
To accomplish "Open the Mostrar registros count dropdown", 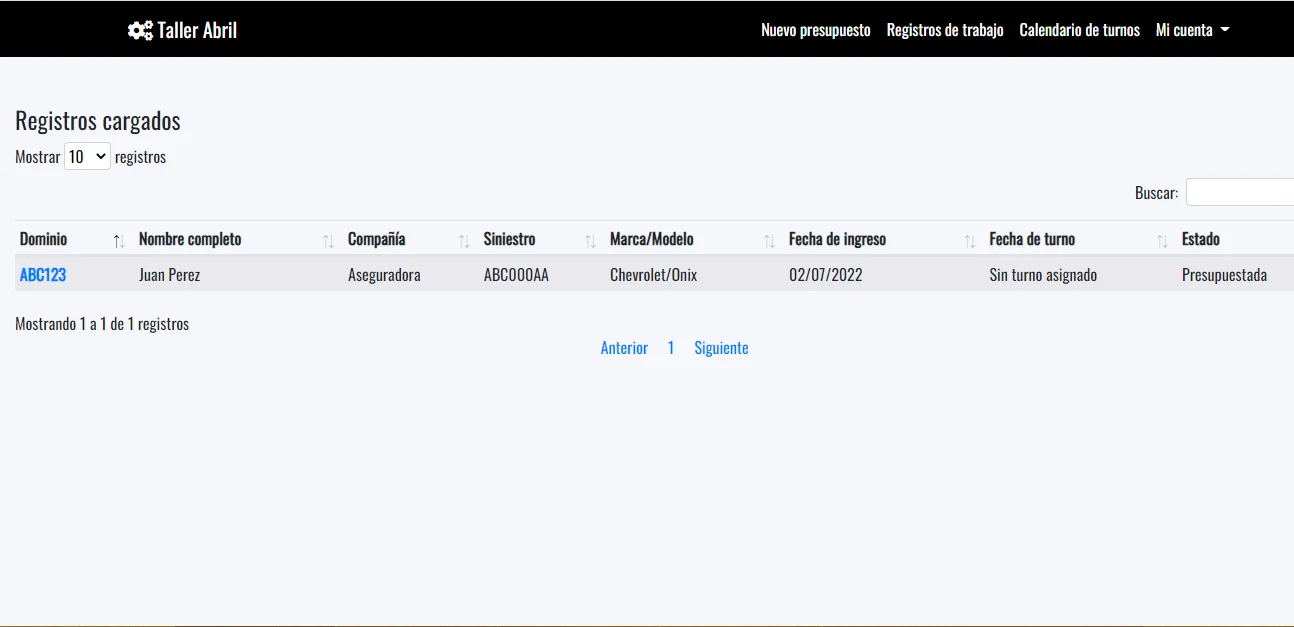I will (87, 157).
